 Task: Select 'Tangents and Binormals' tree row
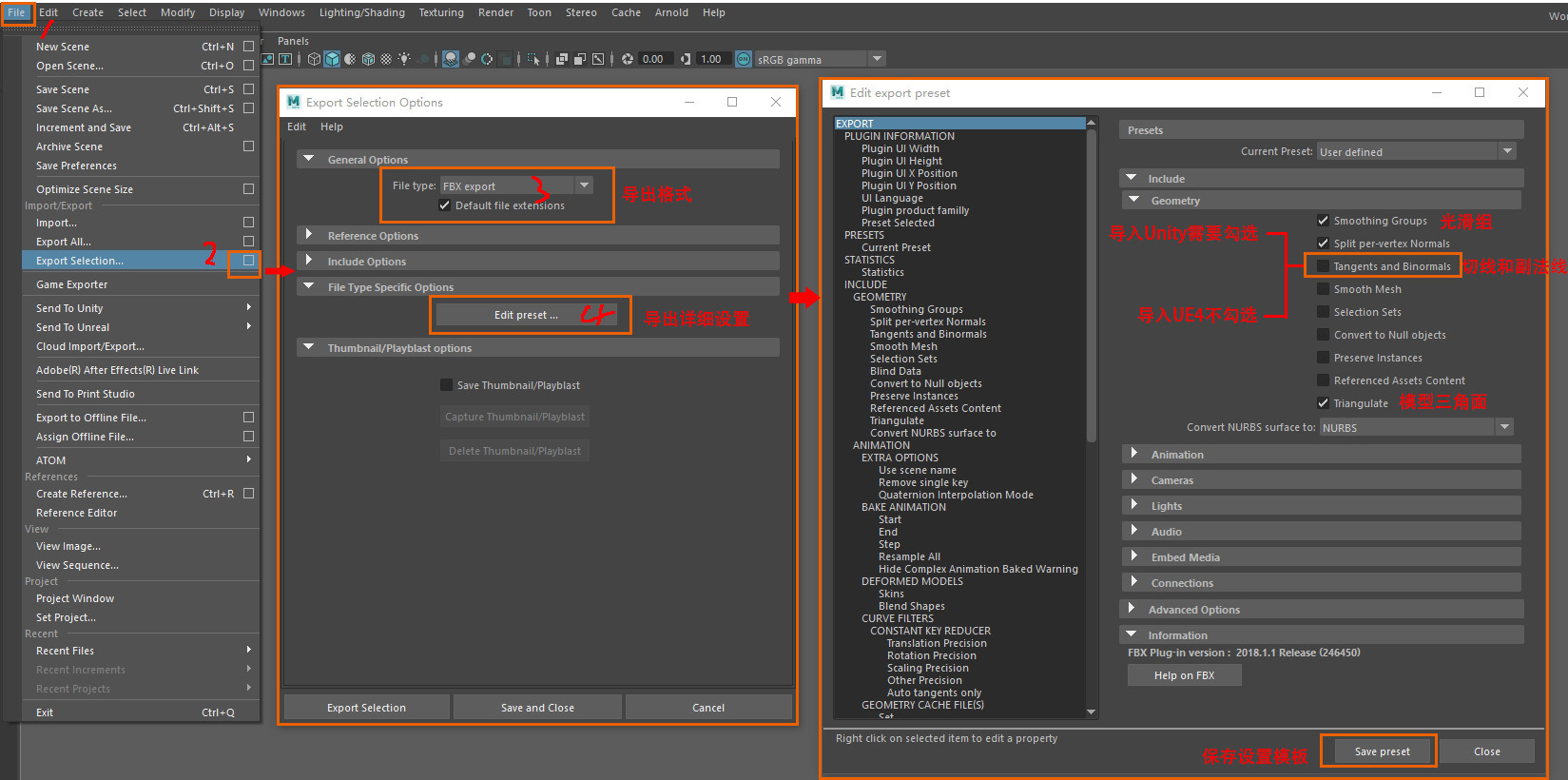coord(928,334)
